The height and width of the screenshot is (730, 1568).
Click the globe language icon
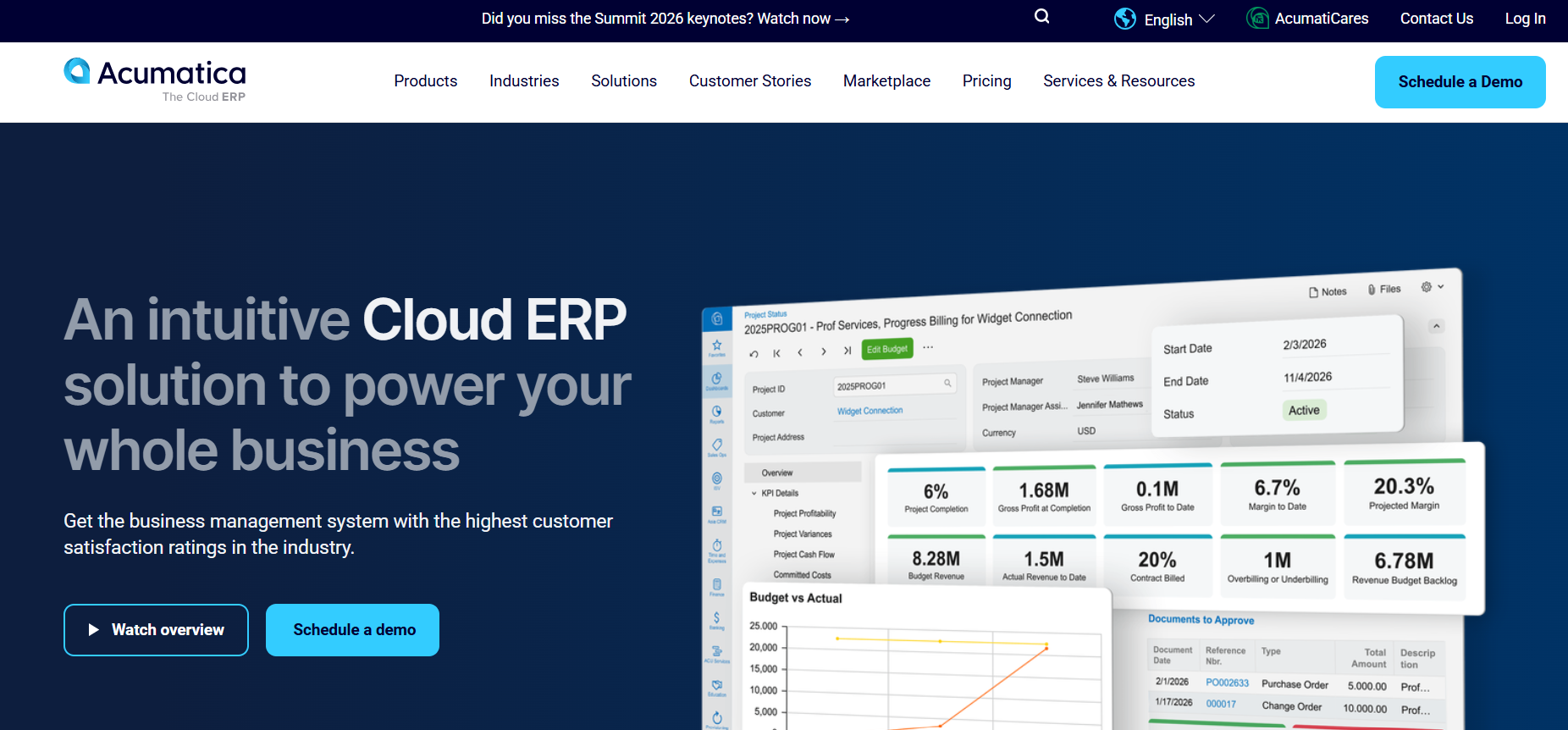1125,19
